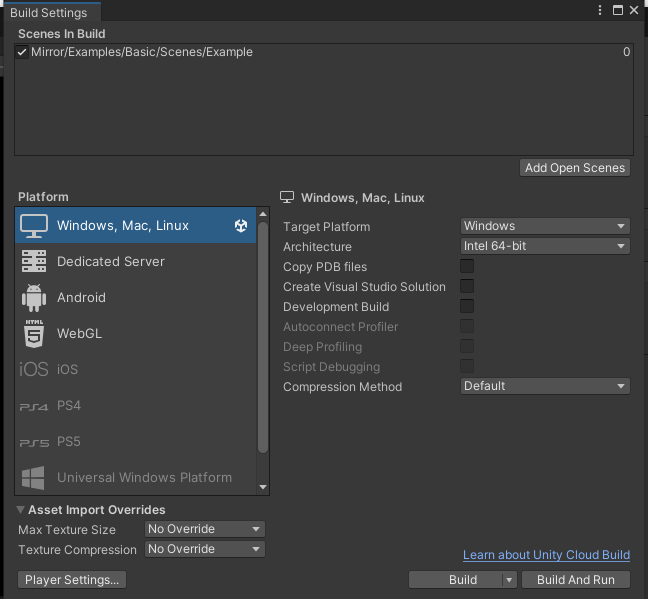Viewport: 648px width, 599px height.
Task: Click the iOS platform icon
Action: pyautogui.click(x=34, y=369)
